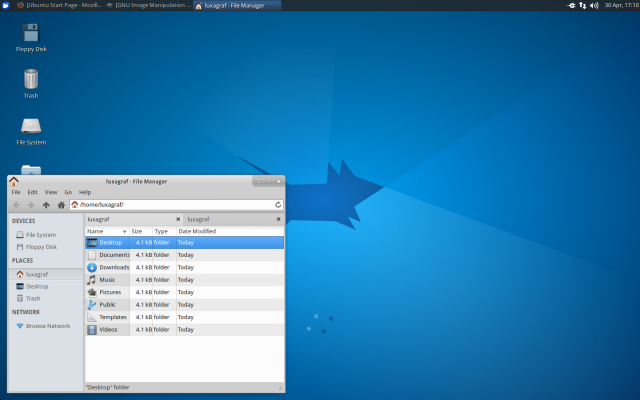The image size is (640, 400).
Task: Open Browse Network in sidebar
Action: [43, 326]
